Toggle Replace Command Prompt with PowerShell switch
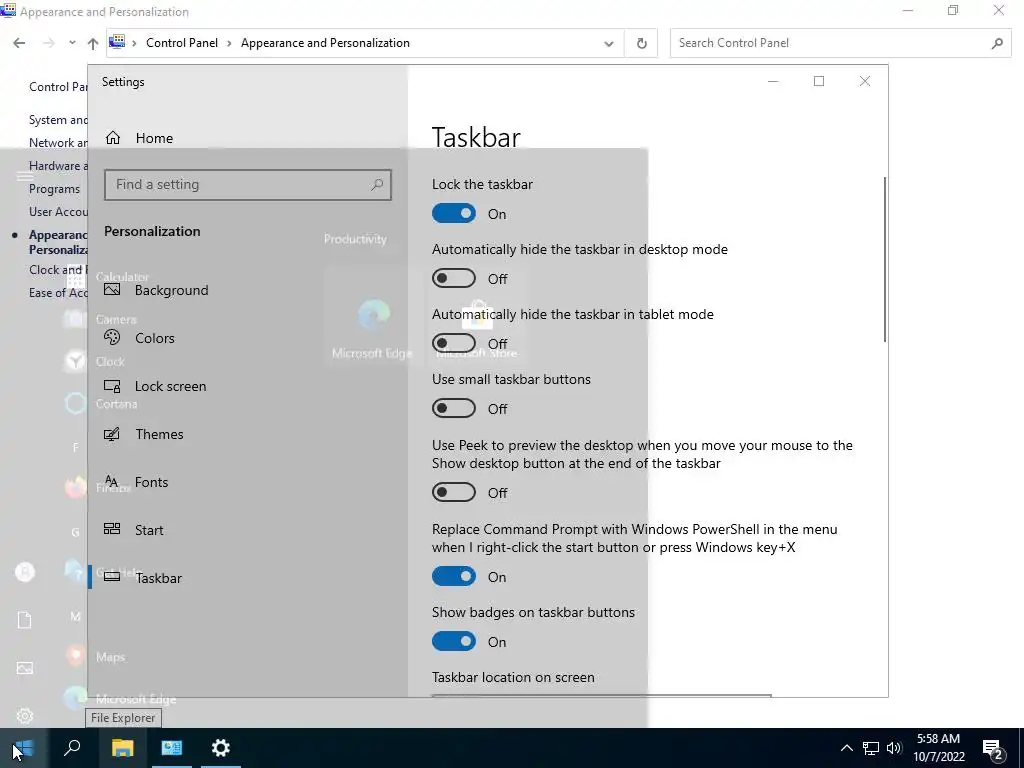 point(453,577)
